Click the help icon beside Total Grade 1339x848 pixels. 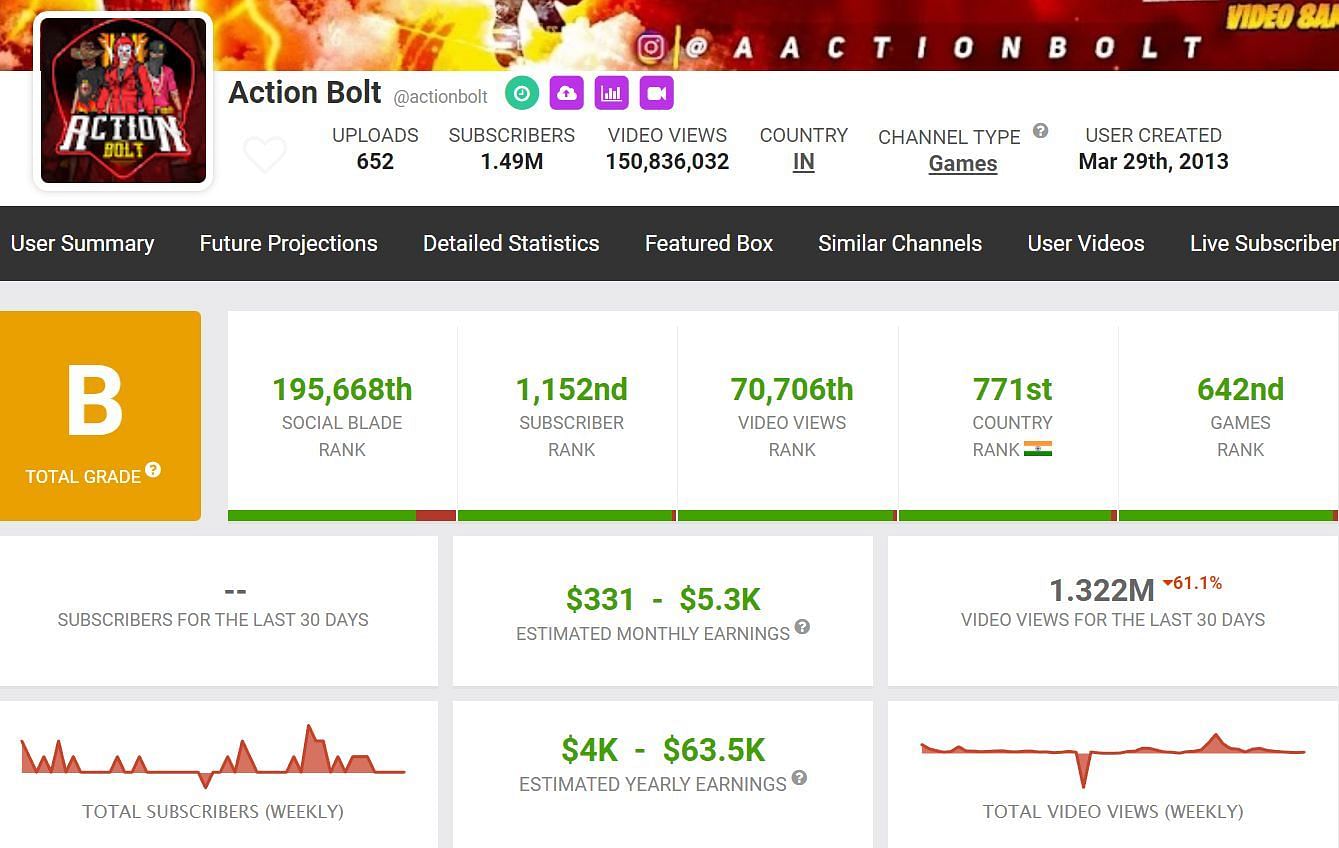pos(153,469)
